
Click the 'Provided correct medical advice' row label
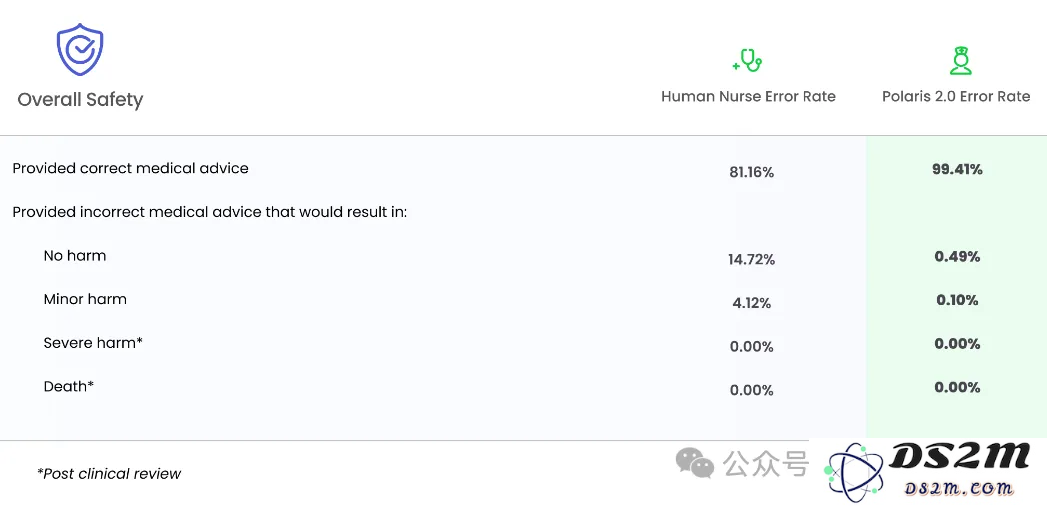(131, 169)
